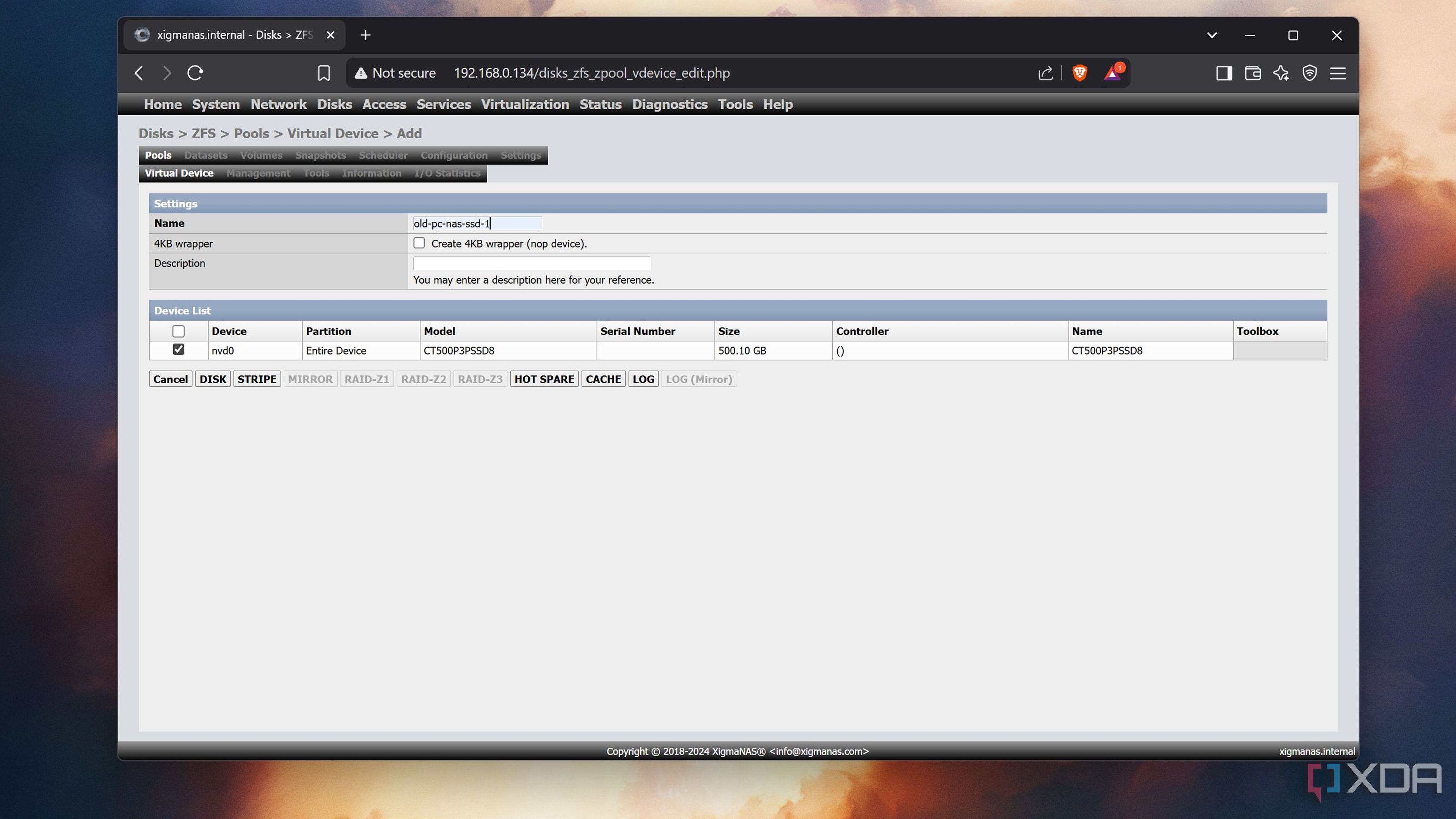Click the STRIPE button
Screen dimensions: 1456x819
coord(257,379)
